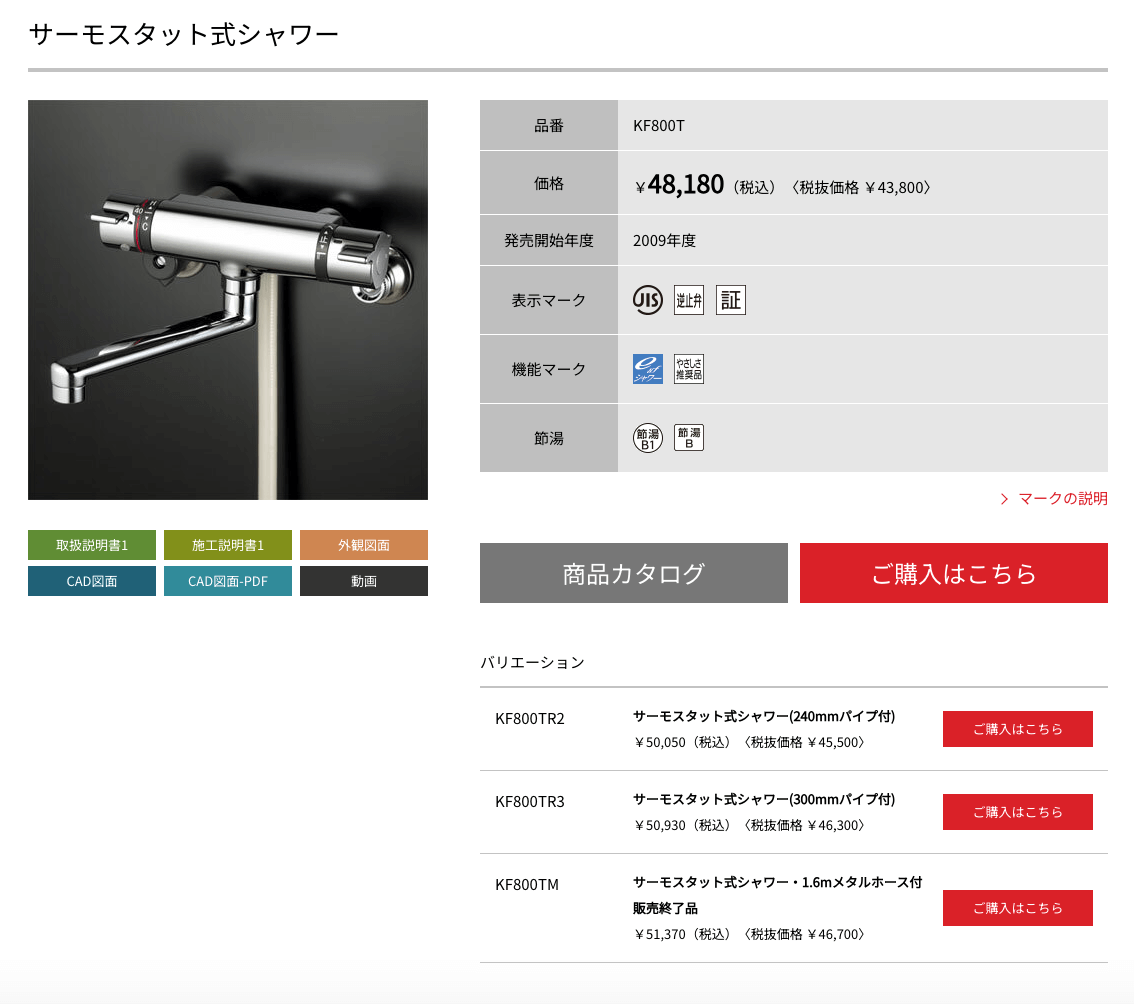1134x1004 pixels.
Task: Click the round 節湯B1 icon
Action: (647, 438)
